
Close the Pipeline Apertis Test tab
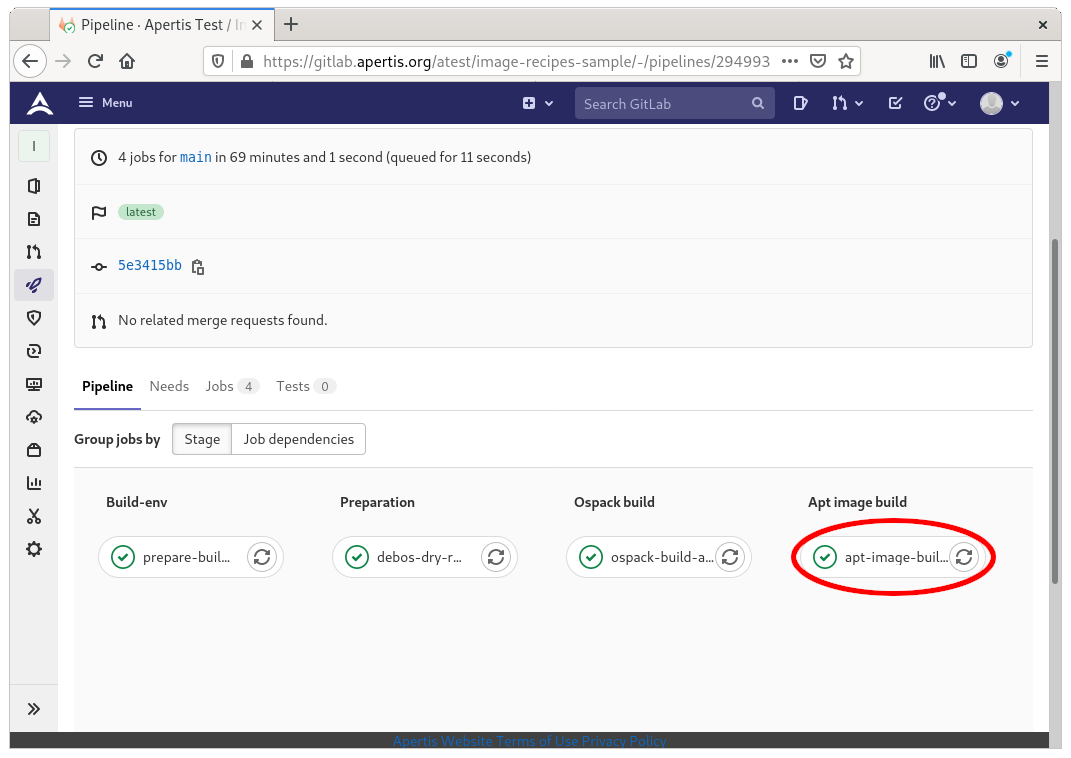click(x=257, y=25)
